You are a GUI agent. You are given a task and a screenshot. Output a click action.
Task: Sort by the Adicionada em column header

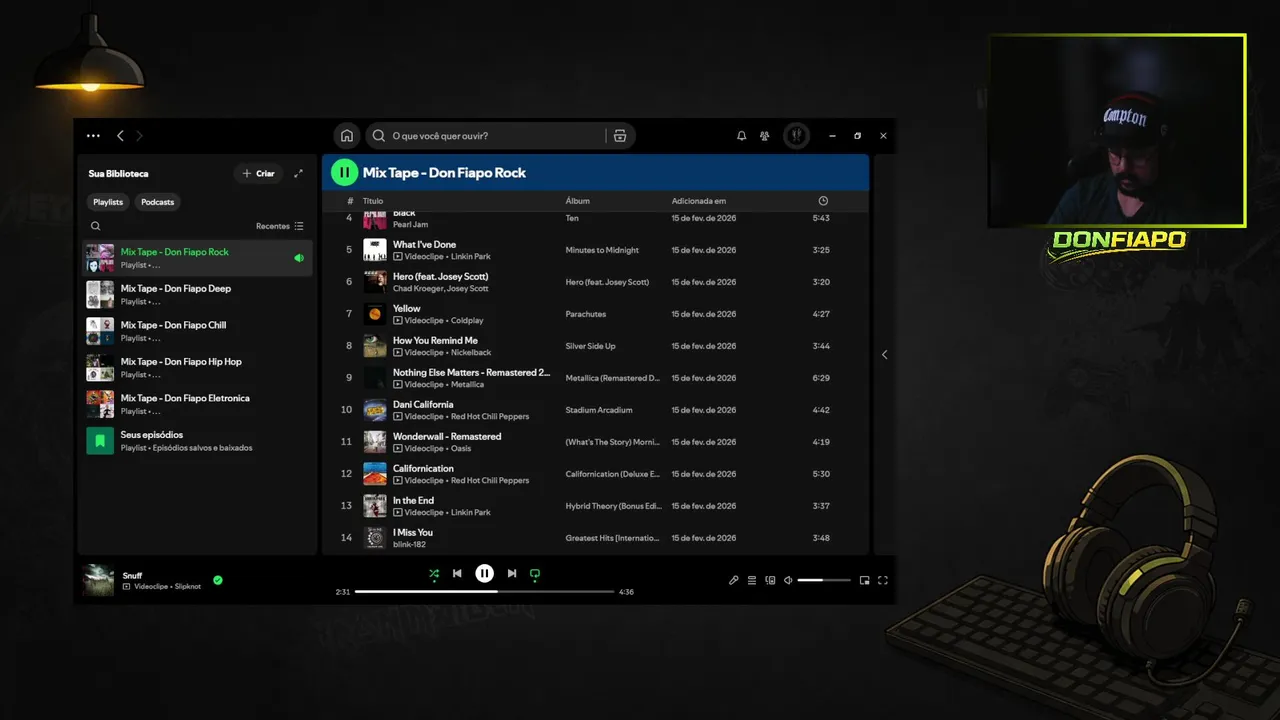699,201
